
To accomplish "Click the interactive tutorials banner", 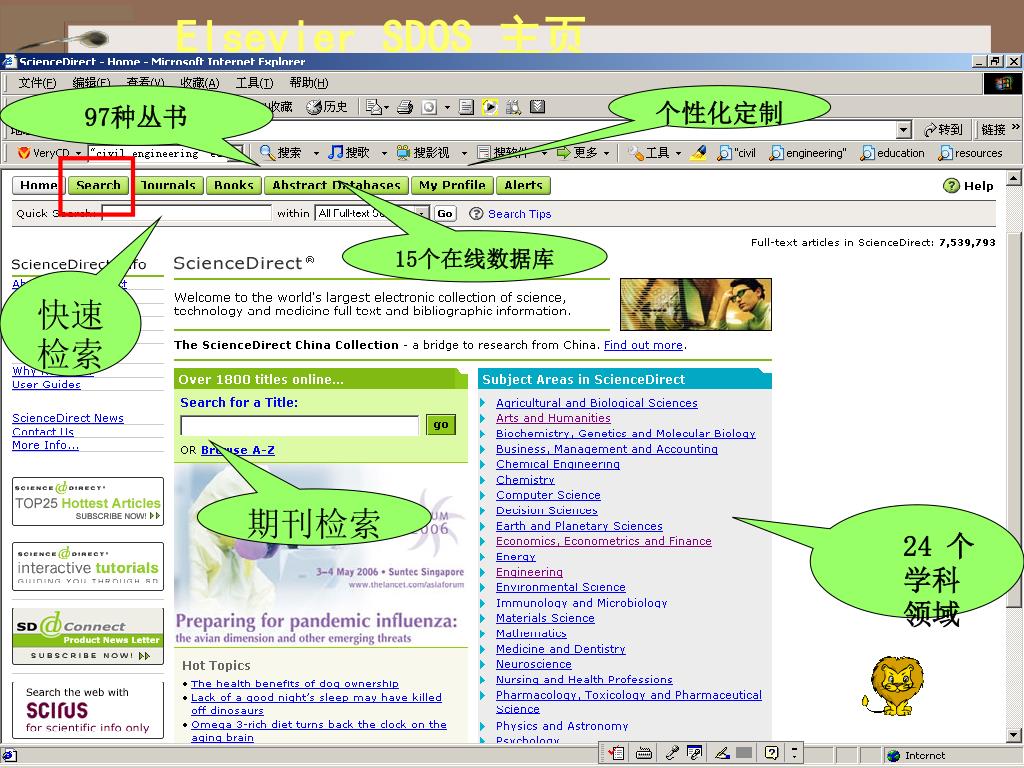I will pyautogui.click(x=88, y=566).
